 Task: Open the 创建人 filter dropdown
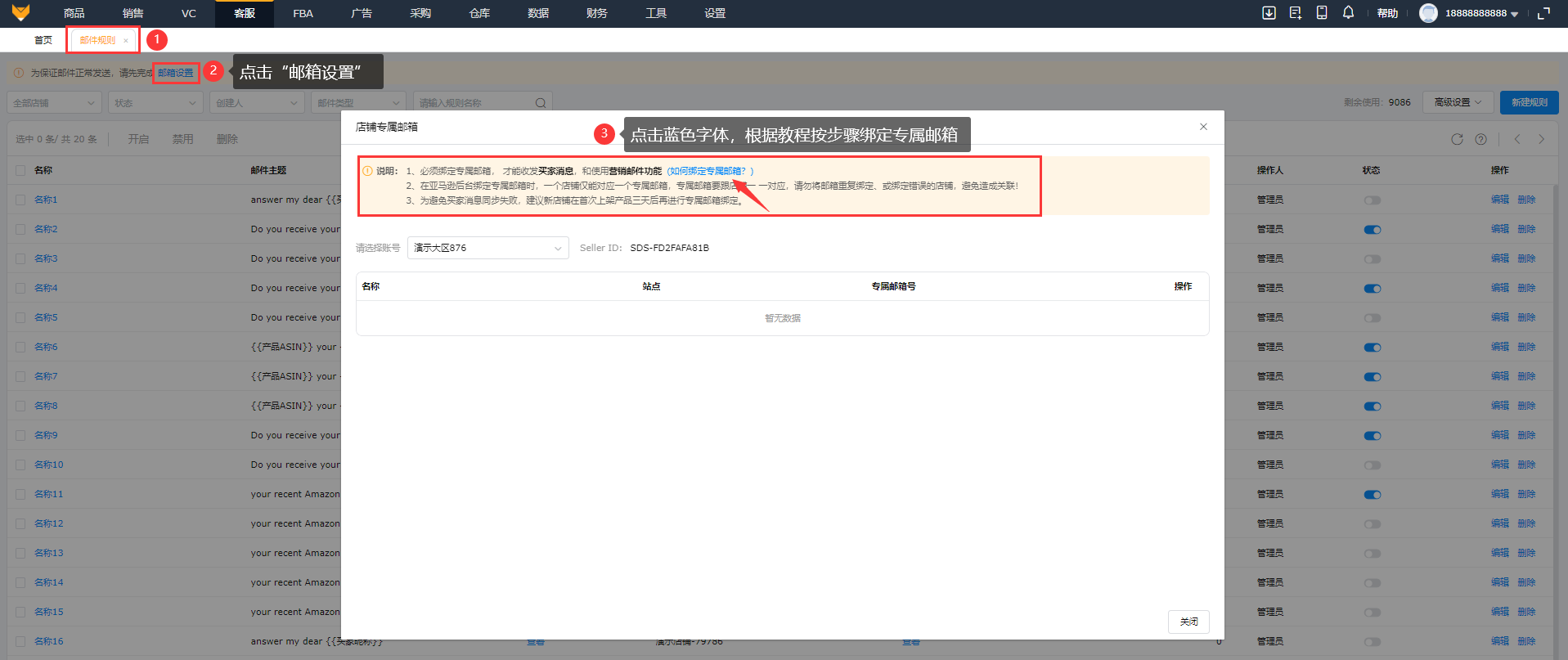pyautogui.click(x=257, y=103)
